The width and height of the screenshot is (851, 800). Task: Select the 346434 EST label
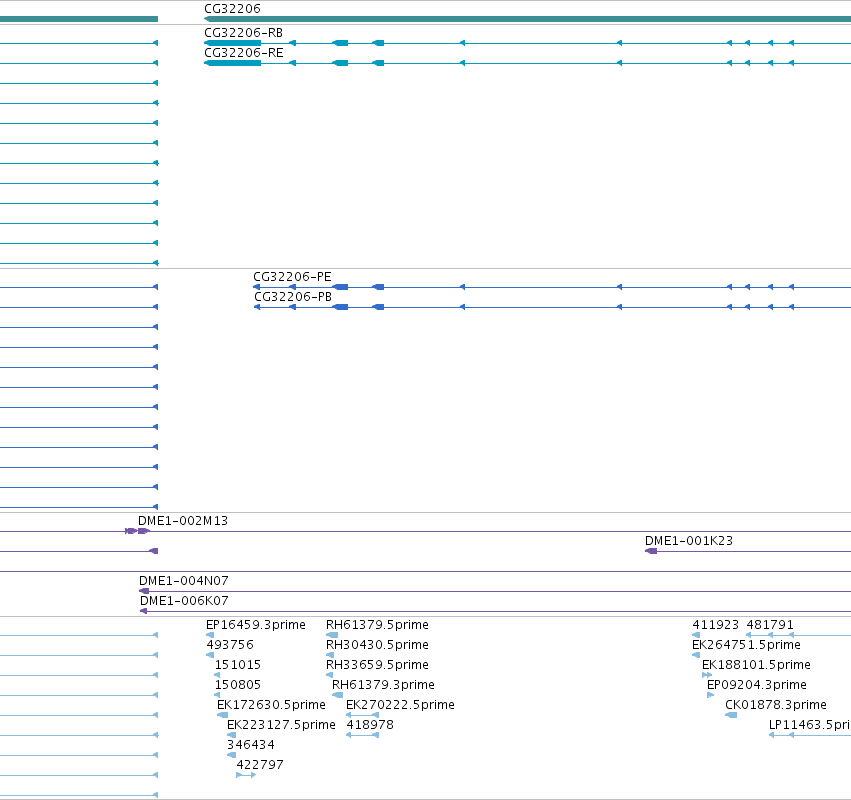point(251,745)
